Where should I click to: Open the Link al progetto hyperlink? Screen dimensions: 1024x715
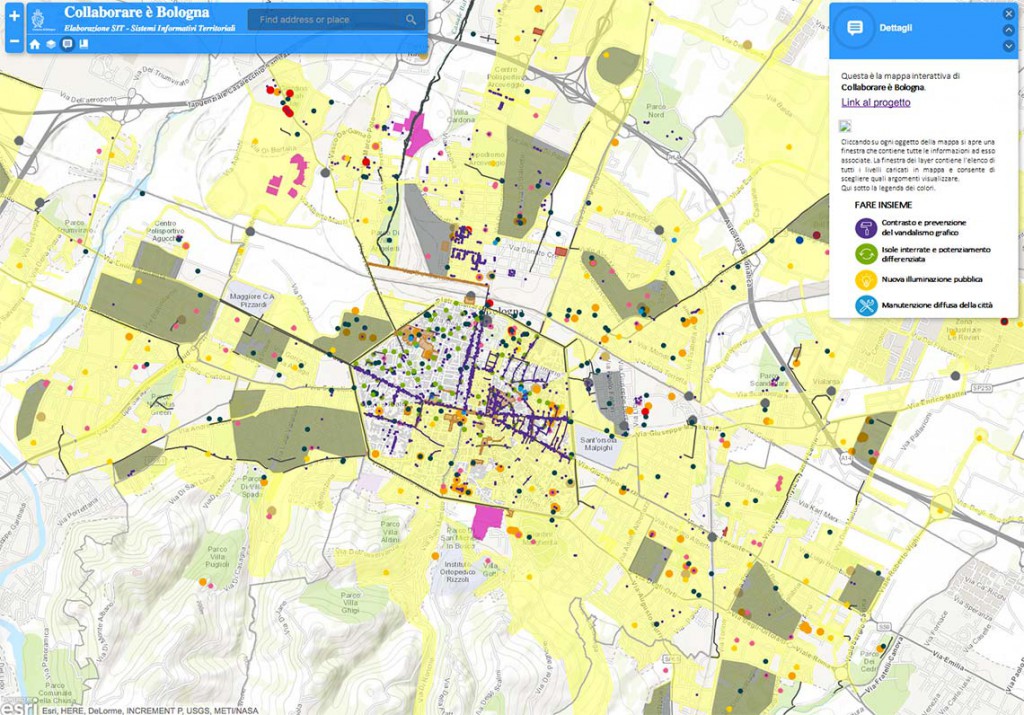(x=875, y=102)
